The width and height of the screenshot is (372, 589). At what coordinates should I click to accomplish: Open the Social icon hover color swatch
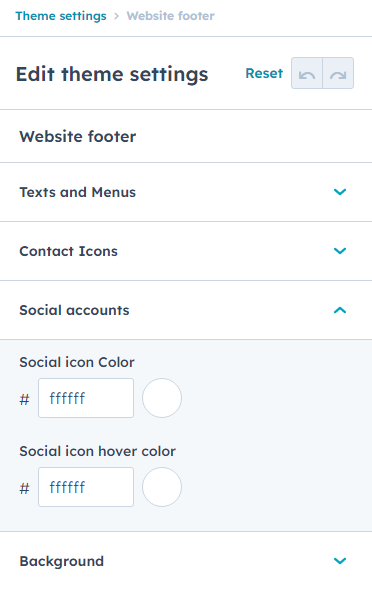point(162,487)
